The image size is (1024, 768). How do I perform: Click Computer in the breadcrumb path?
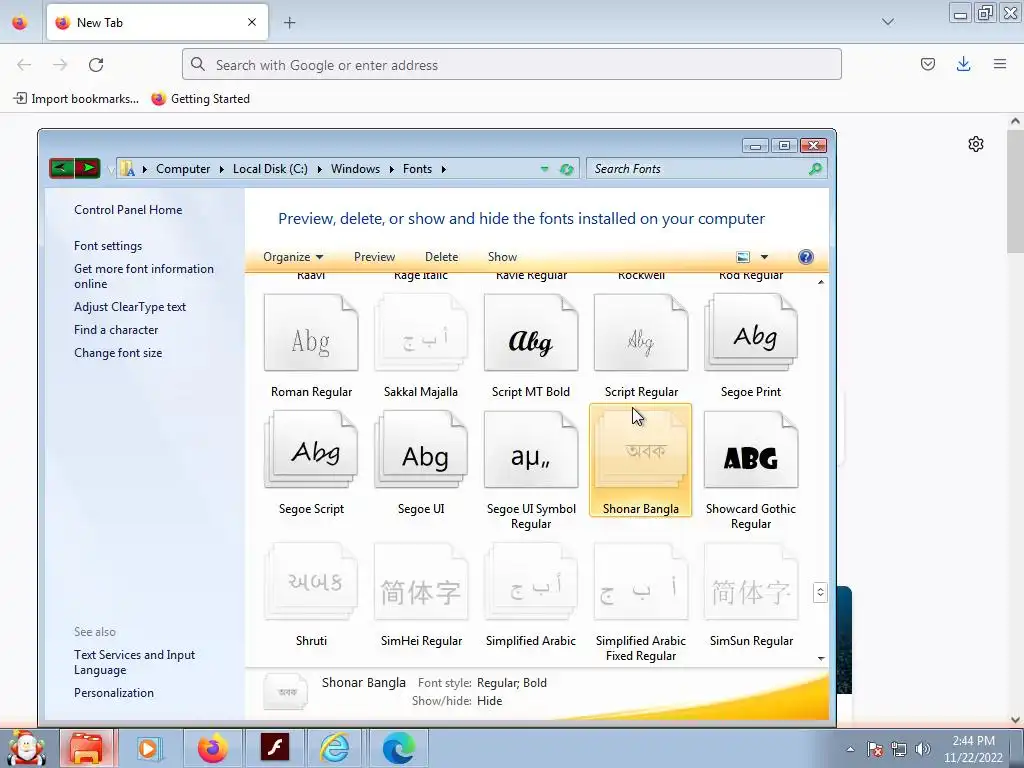coord(183,169)
